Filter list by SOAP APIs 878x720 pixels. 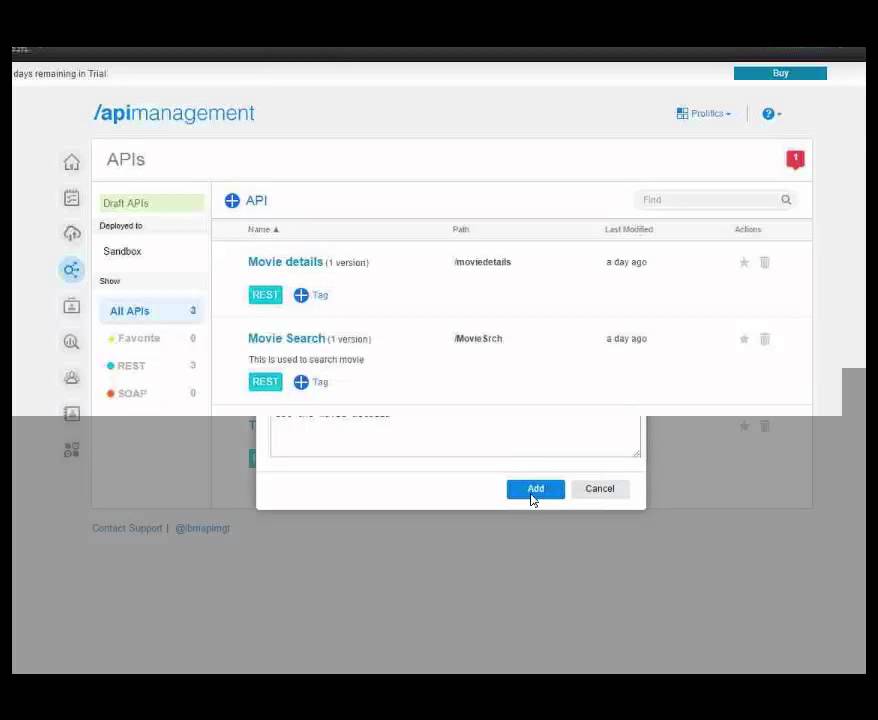coord(152,393)
